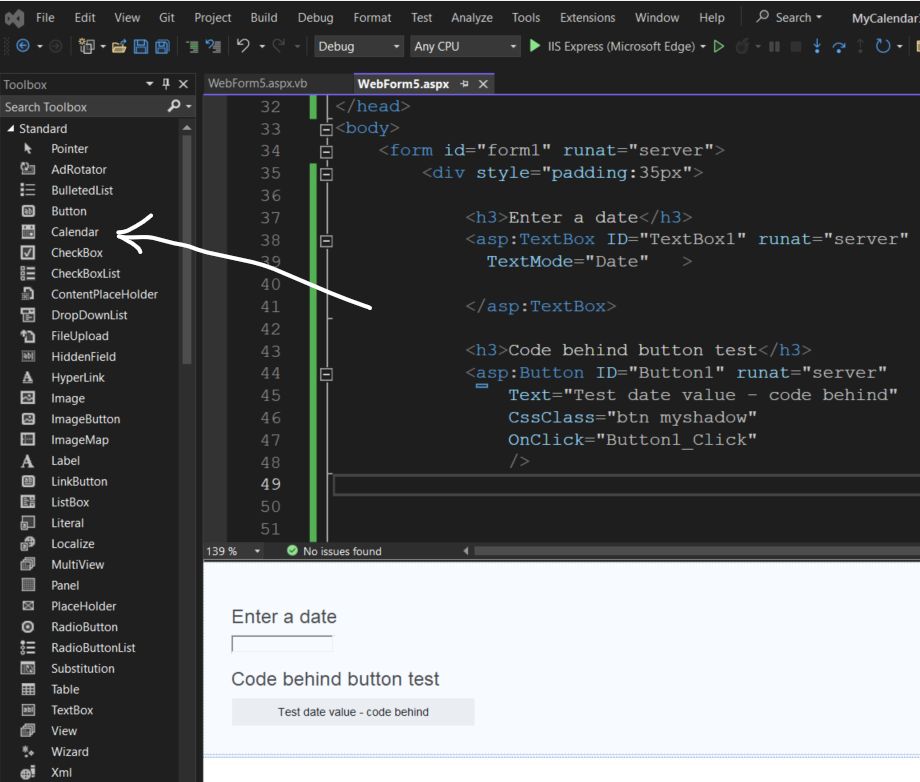Collapse the body tag at line 33
The image size is (920, 782).
[326, 130]
